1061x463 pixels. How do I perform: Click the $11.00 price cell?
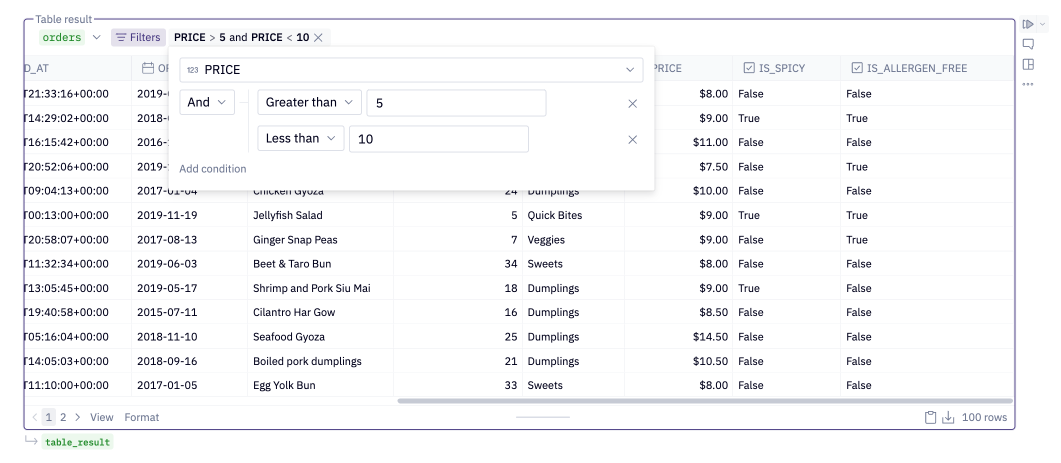coord(694,142)
